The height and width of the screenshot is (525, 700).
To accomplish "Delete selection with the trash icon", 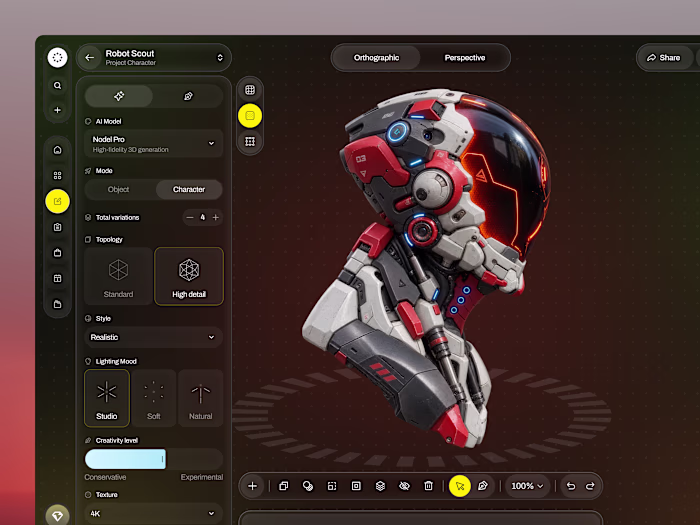I will [x=428, y=486].
